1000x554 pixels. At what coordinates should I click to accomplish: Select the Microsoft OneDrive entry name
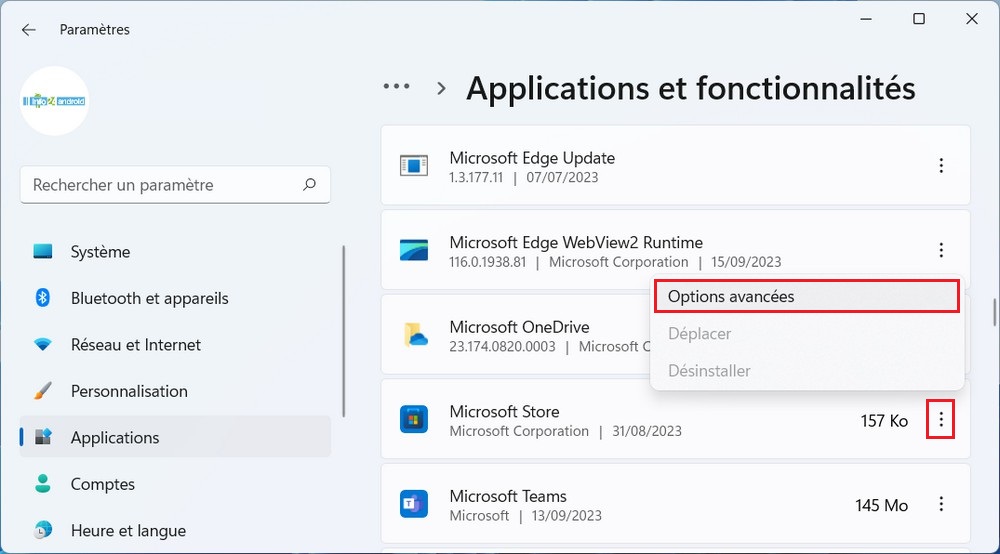coord(519,327)
